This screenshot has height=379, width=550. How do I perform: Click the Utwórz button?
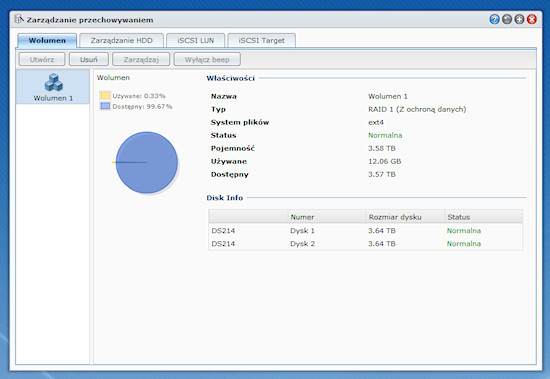[42, 59]
